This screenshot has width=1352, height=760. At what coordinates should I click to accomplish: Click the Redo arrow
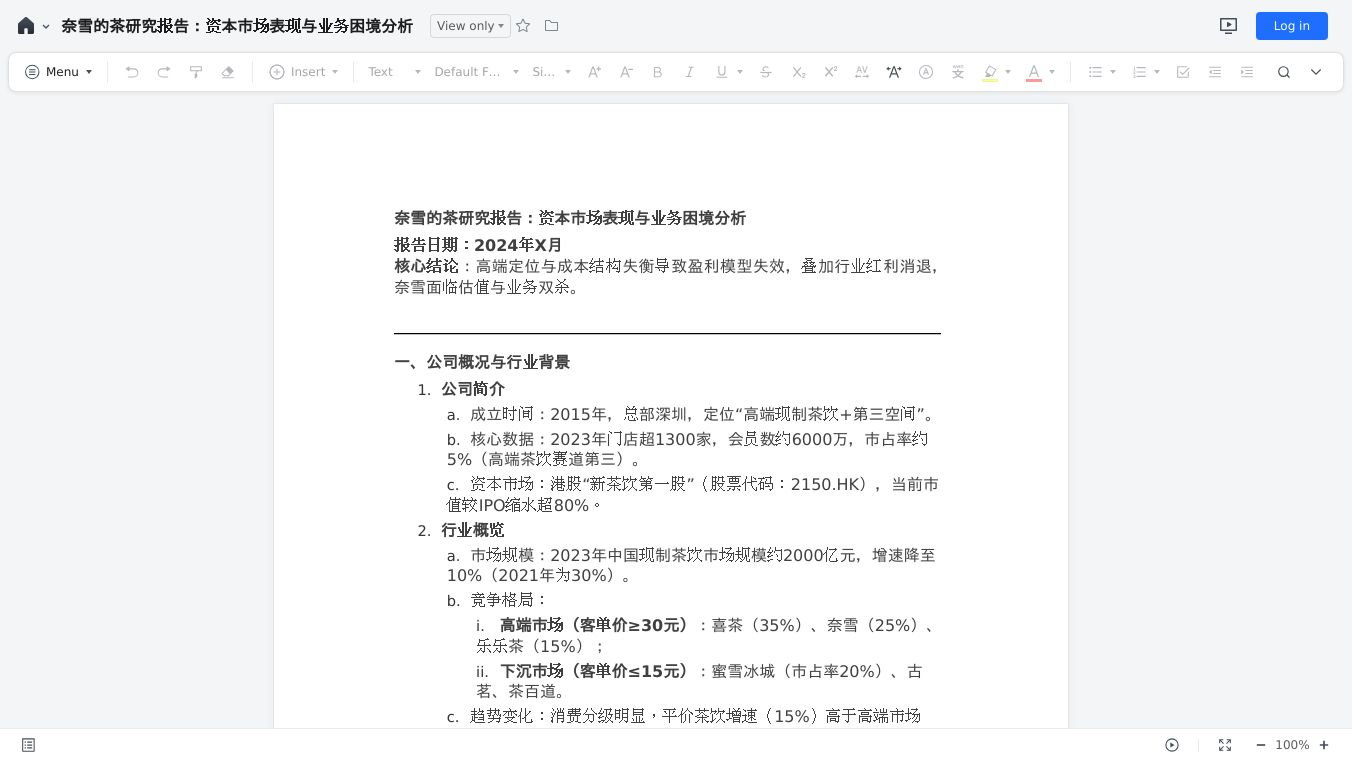164,72
